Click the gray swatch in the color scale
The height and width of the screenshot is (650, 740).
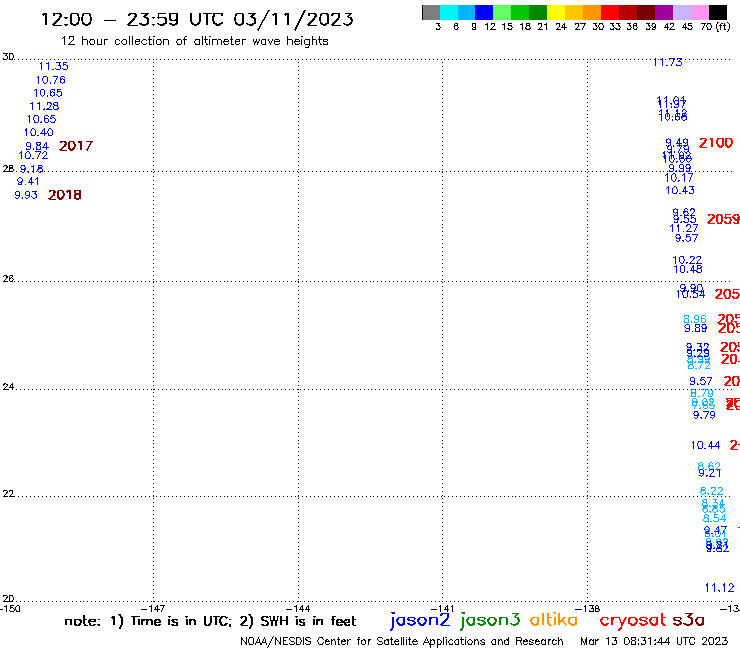[431, 12]
